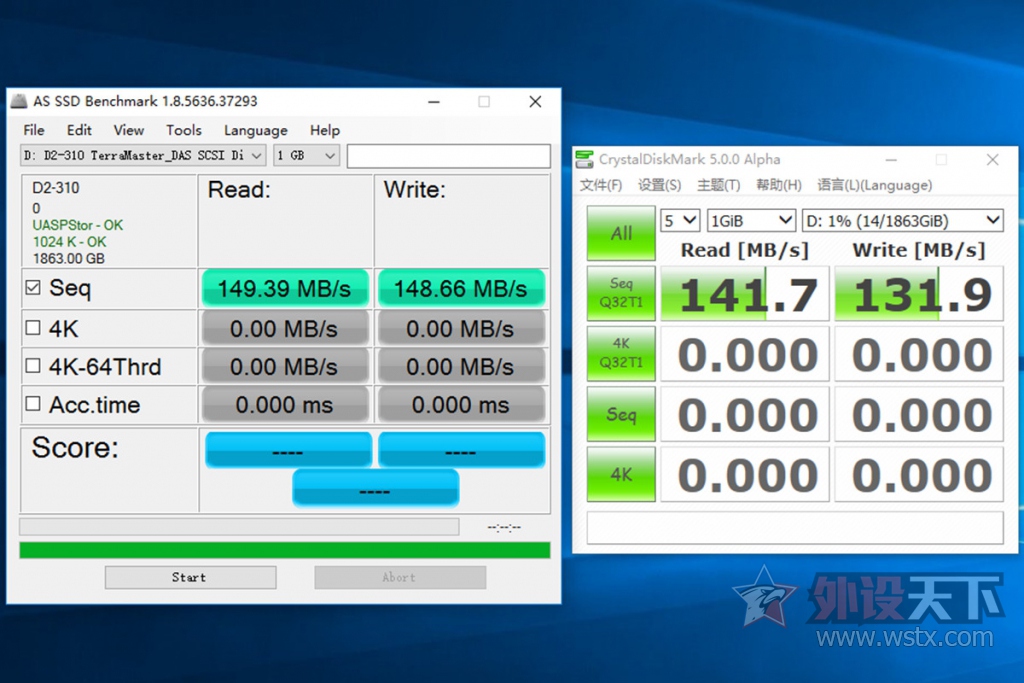The height and width of the screenshot is (683, 1024).
Task: Open the 文件(F) menu in CrystalDiskMark
Action: (x=601, y=185)
